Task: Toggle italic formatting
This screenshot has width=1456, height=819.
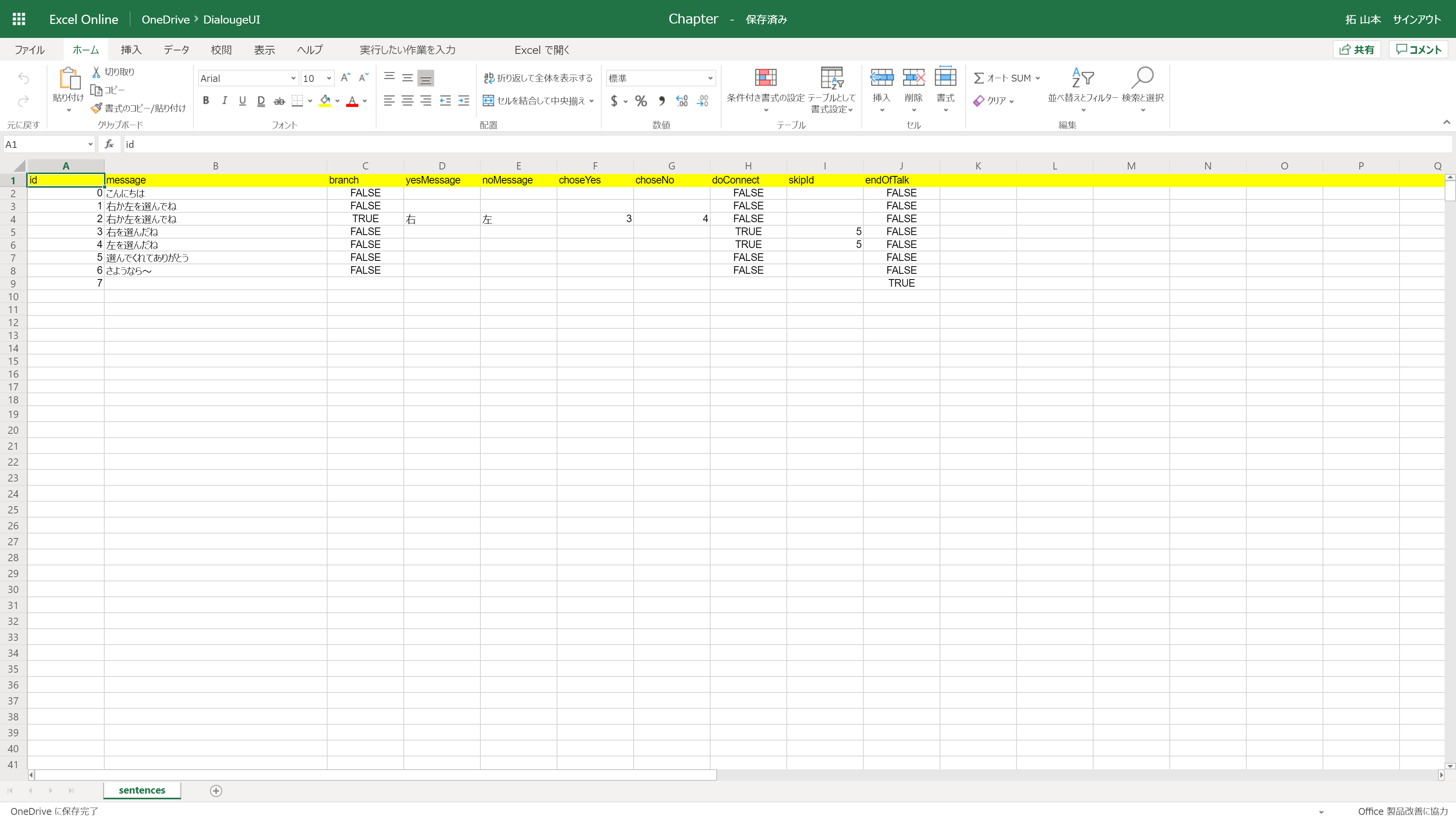Action: pos(224,100)
